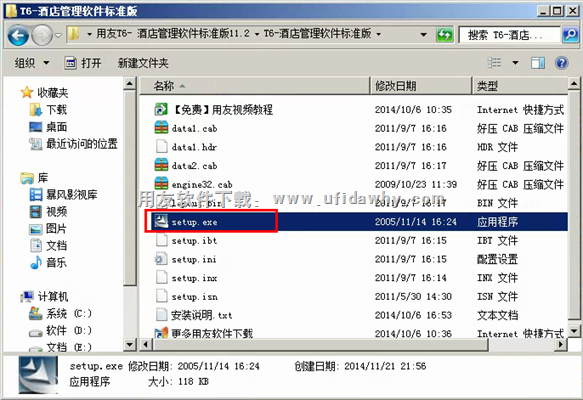
Task: Expand the dropdown after T6-酒店管理软件标准版 breadcrumb
Action: coord(379,34)
